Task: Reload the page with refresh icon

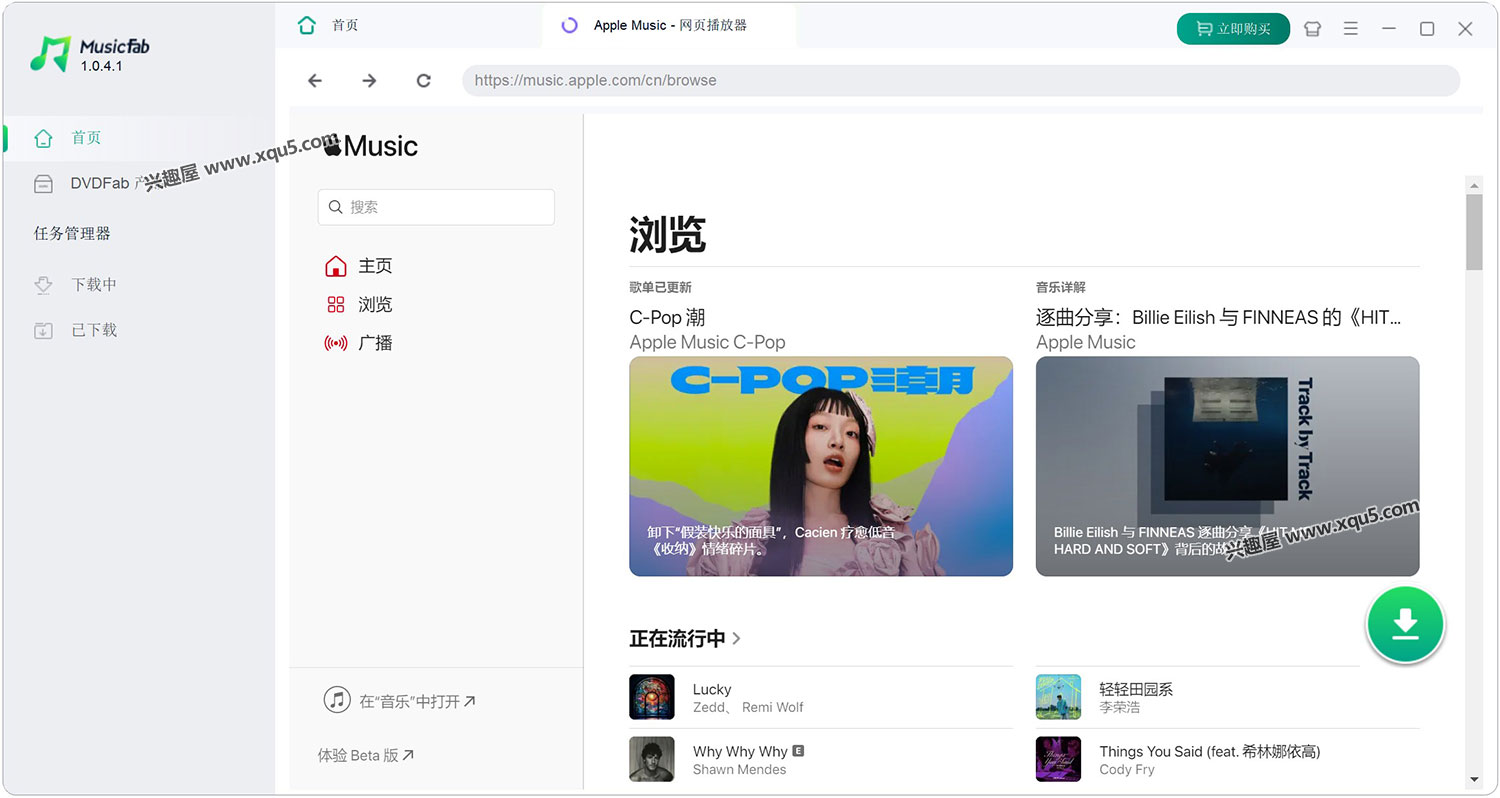Action: click(x=424, y=81)
